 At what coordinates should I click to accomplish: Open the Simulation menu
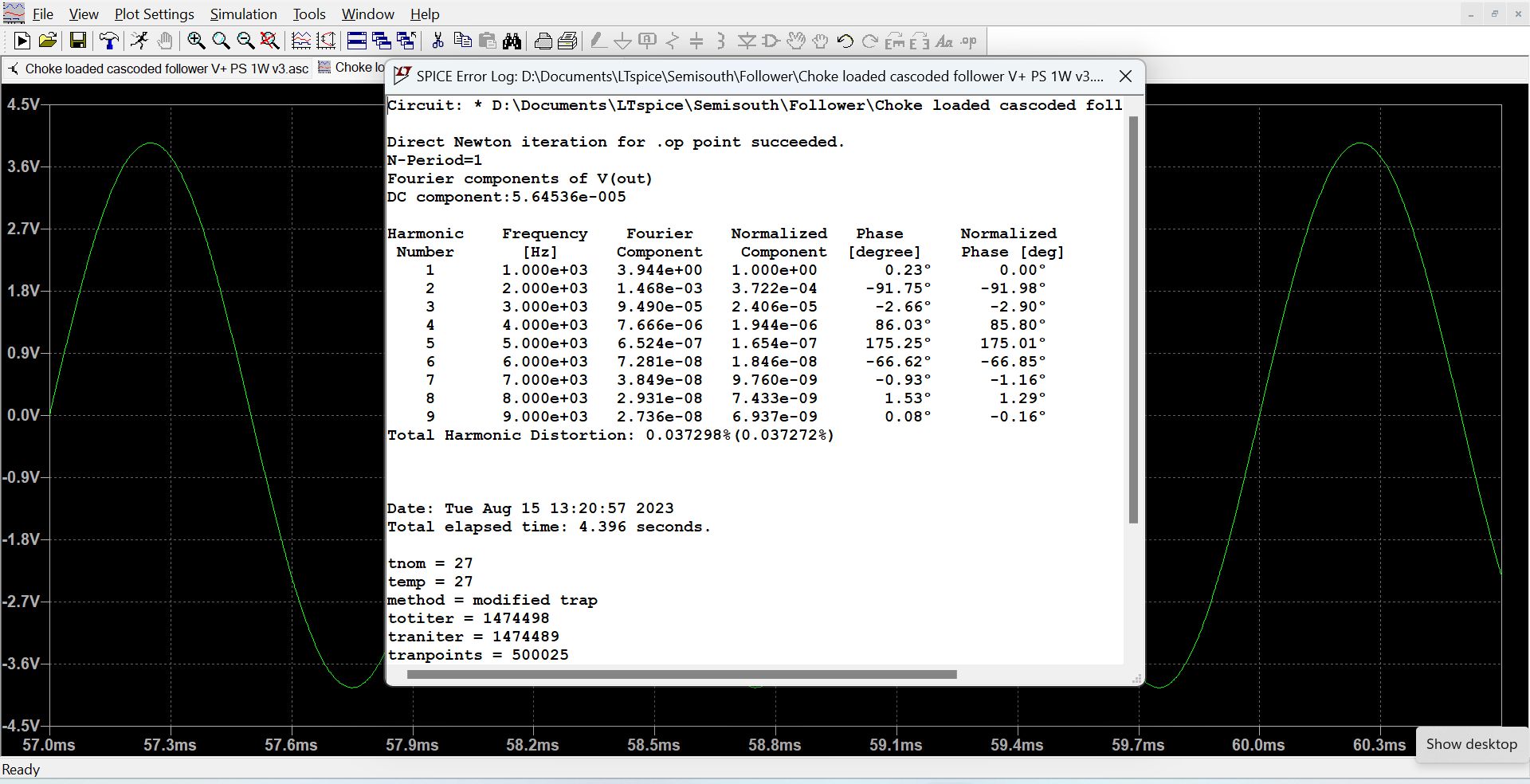coord(244,14)
